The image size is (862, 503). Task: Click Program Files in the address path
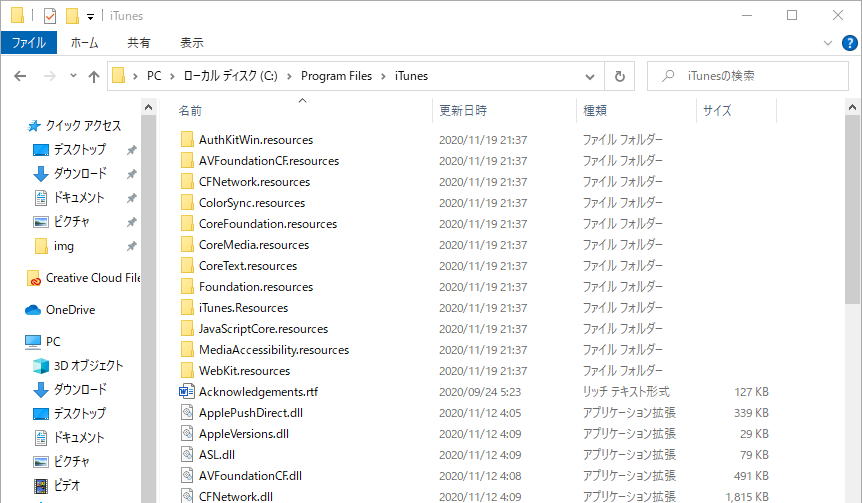(x=336, y=76)
